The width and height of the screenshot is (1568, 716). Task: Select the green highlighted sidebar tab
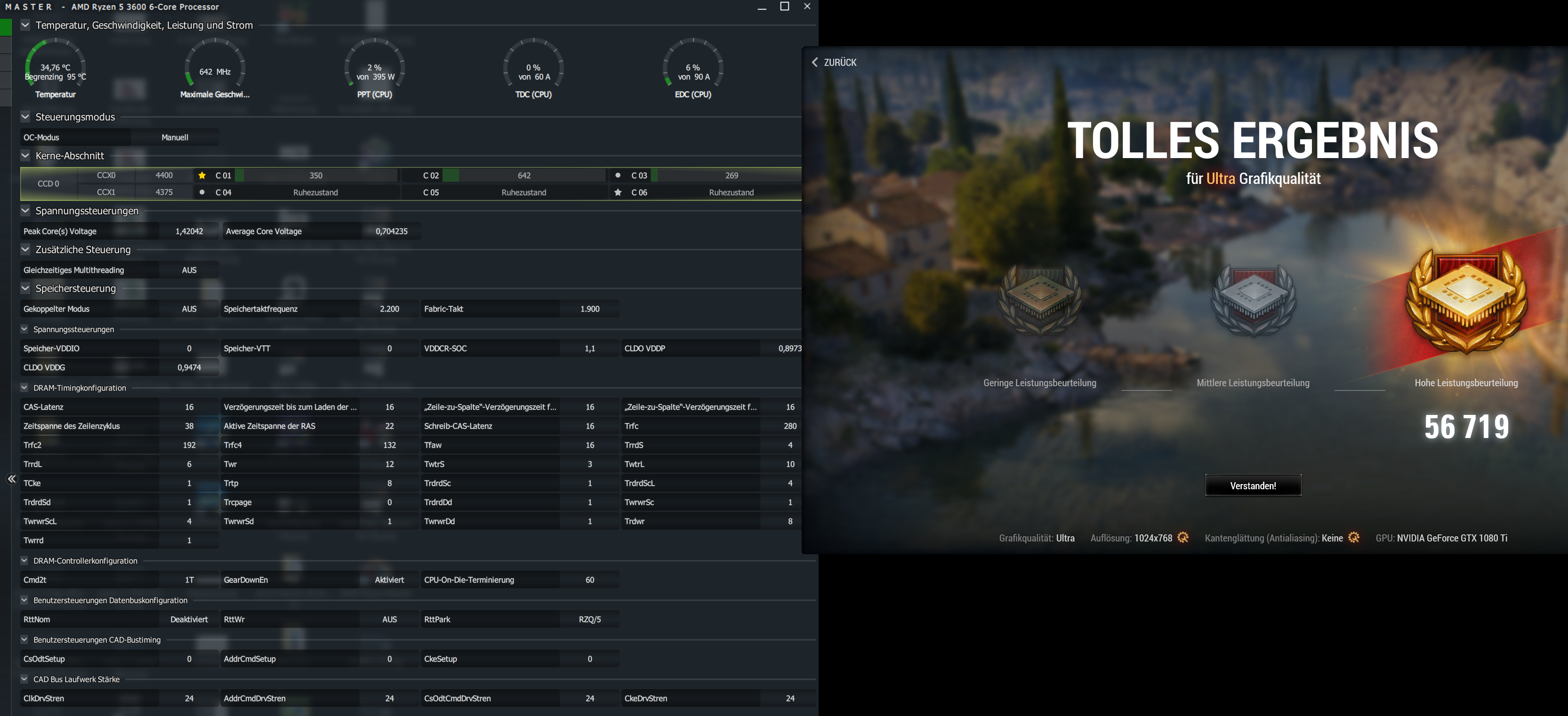tap(6, 27)
